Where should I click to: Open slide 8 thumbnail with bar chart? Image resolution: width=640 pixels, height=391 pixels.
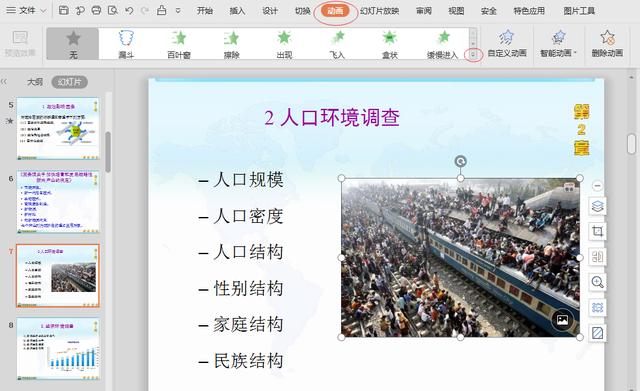click(x=58, y=349)
